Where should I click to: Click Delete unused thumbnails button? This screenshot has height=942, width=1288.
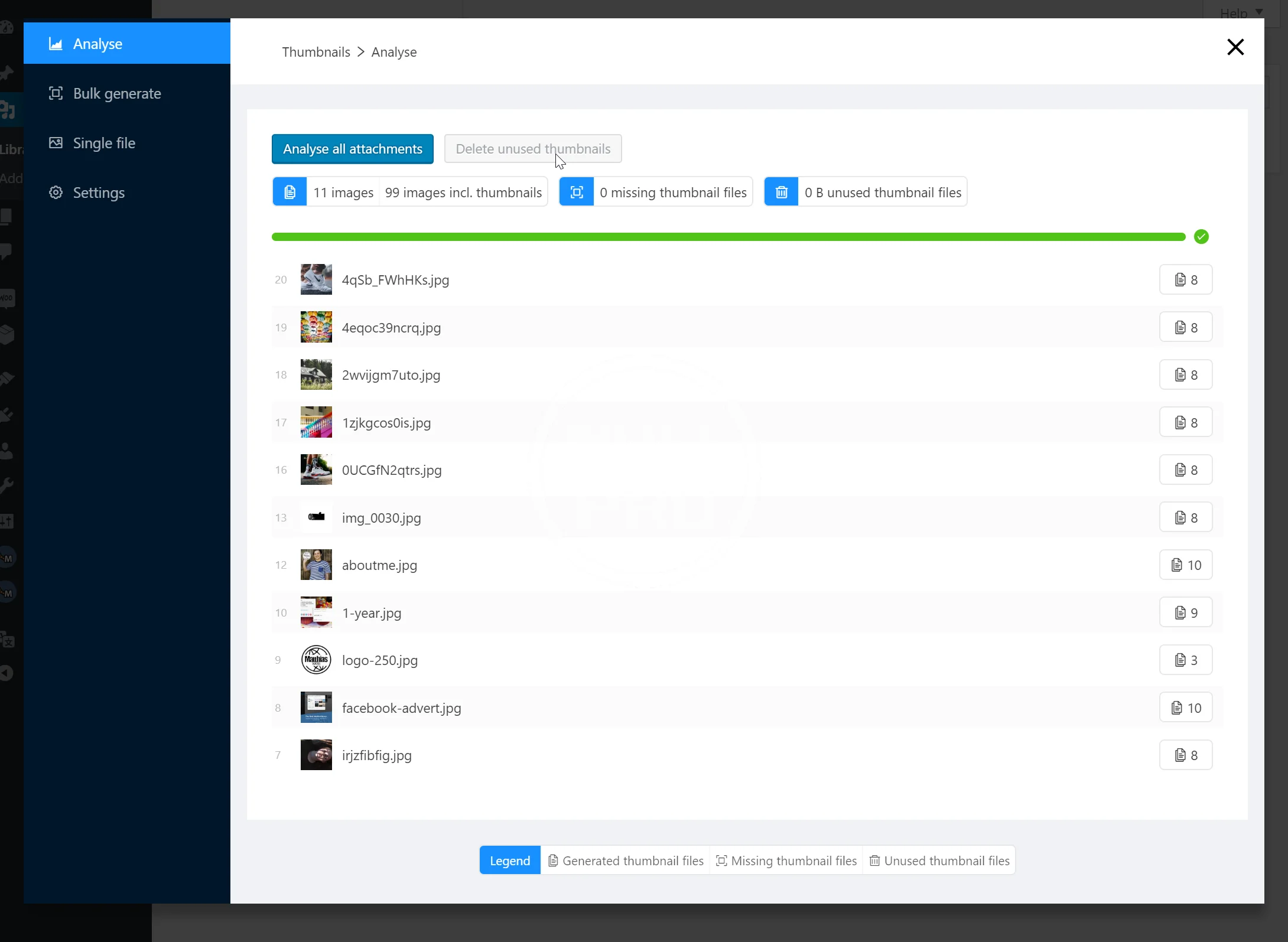tap(532, 149)
